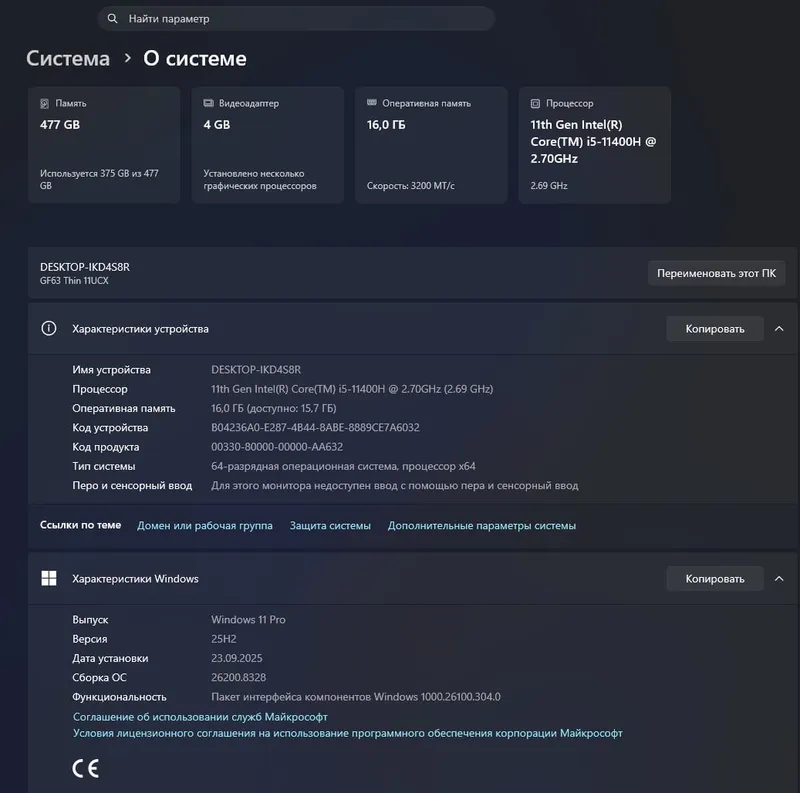Image resolution: width=800 pixels, height=793 pixels.
Task: Select Функциональность value Пакет интерфейса
Action: [x=356, y=697]
